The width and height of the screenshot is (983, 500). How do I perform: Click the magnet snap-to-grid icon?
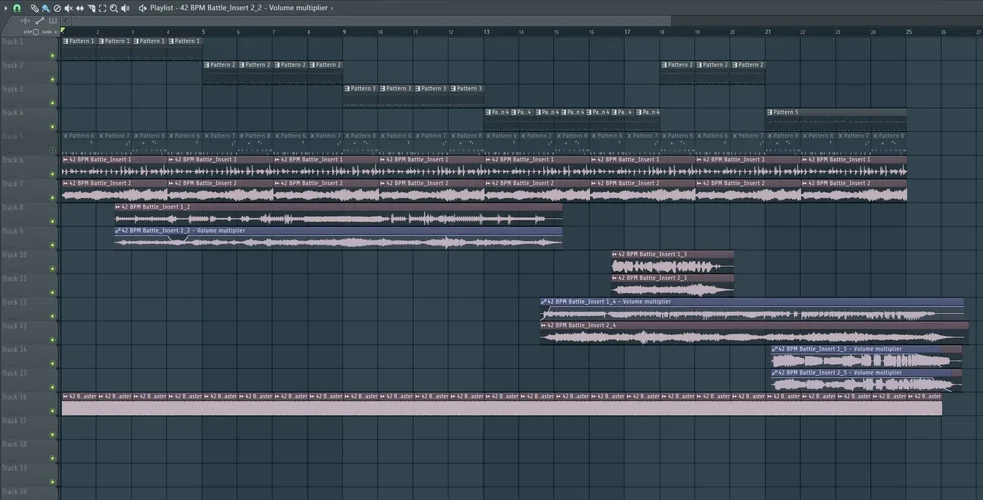[x=17, y=8]
